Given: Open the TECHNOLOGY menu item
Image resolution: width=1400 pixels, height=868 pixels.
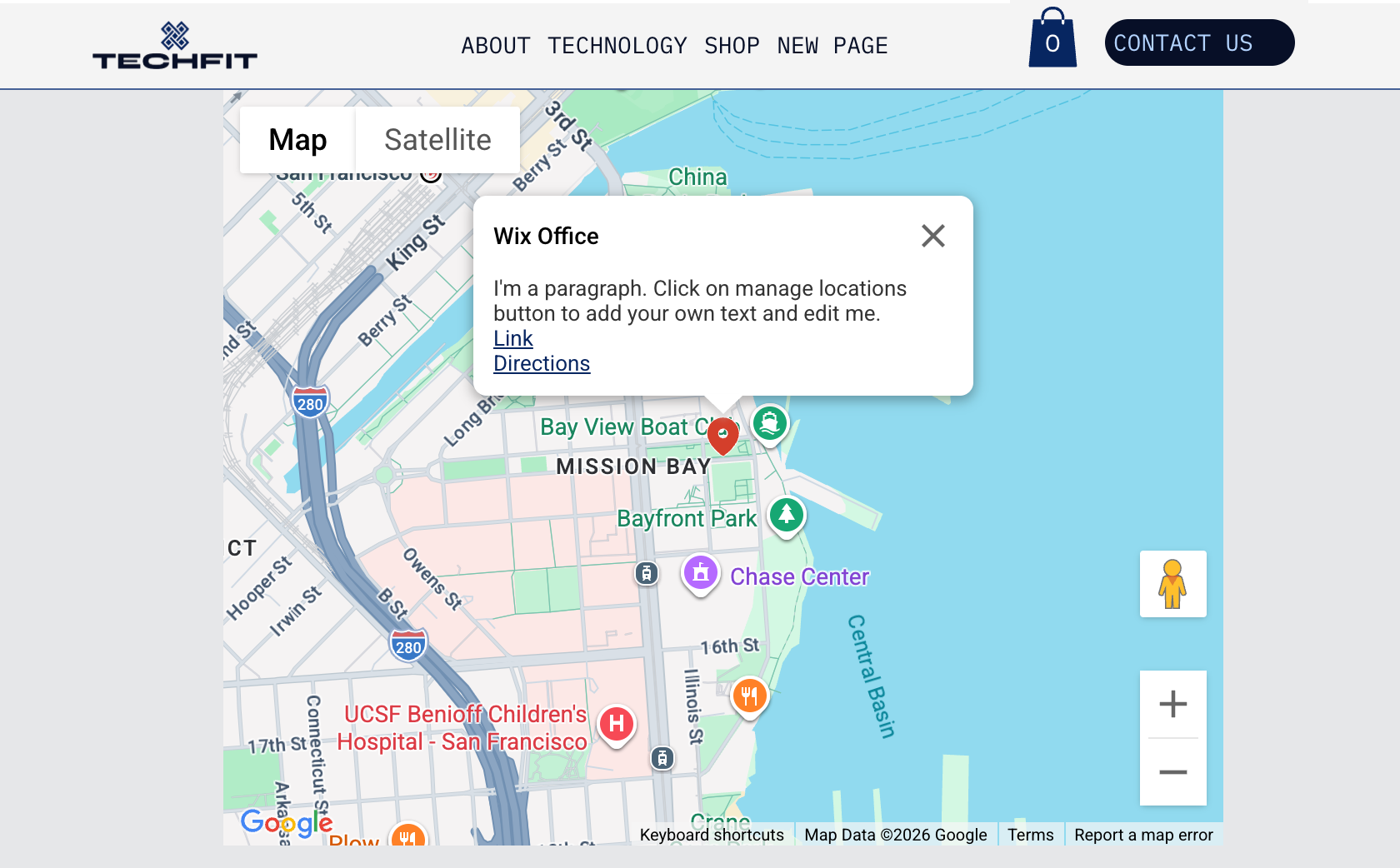Looking at the screenshot, I should 617,46.
